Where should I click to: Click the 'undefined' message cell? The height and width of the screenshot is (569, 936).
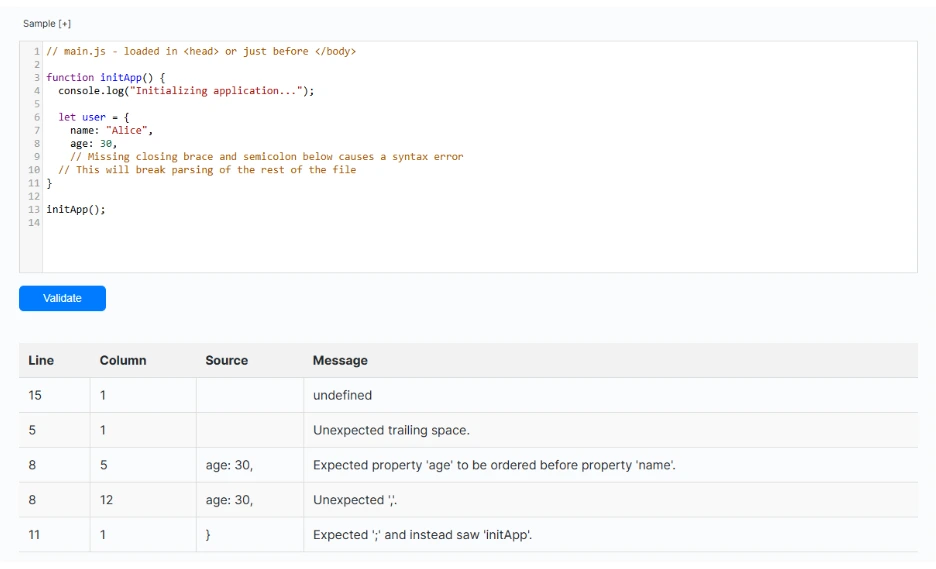coord(343,395)
